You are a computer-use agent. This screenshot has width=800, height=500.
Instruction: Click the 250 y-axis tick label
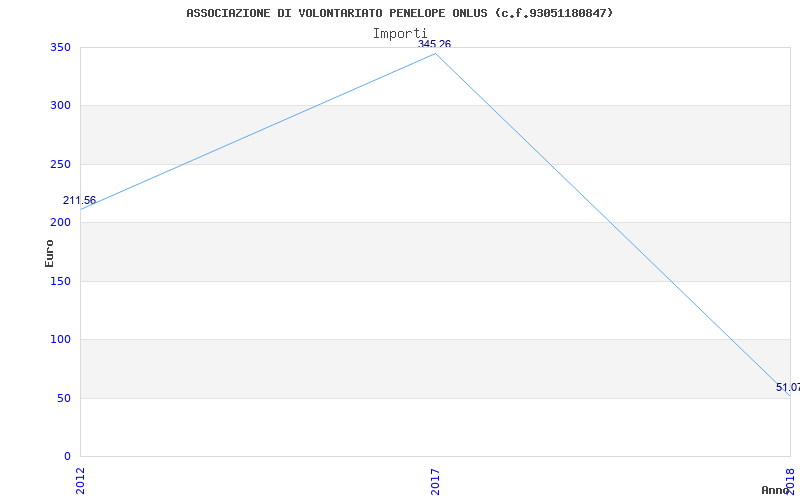click(x=60, y=164)
